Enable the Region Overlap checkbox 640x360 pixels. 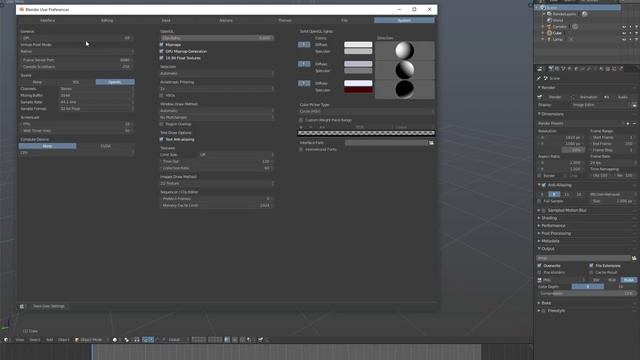162,124
